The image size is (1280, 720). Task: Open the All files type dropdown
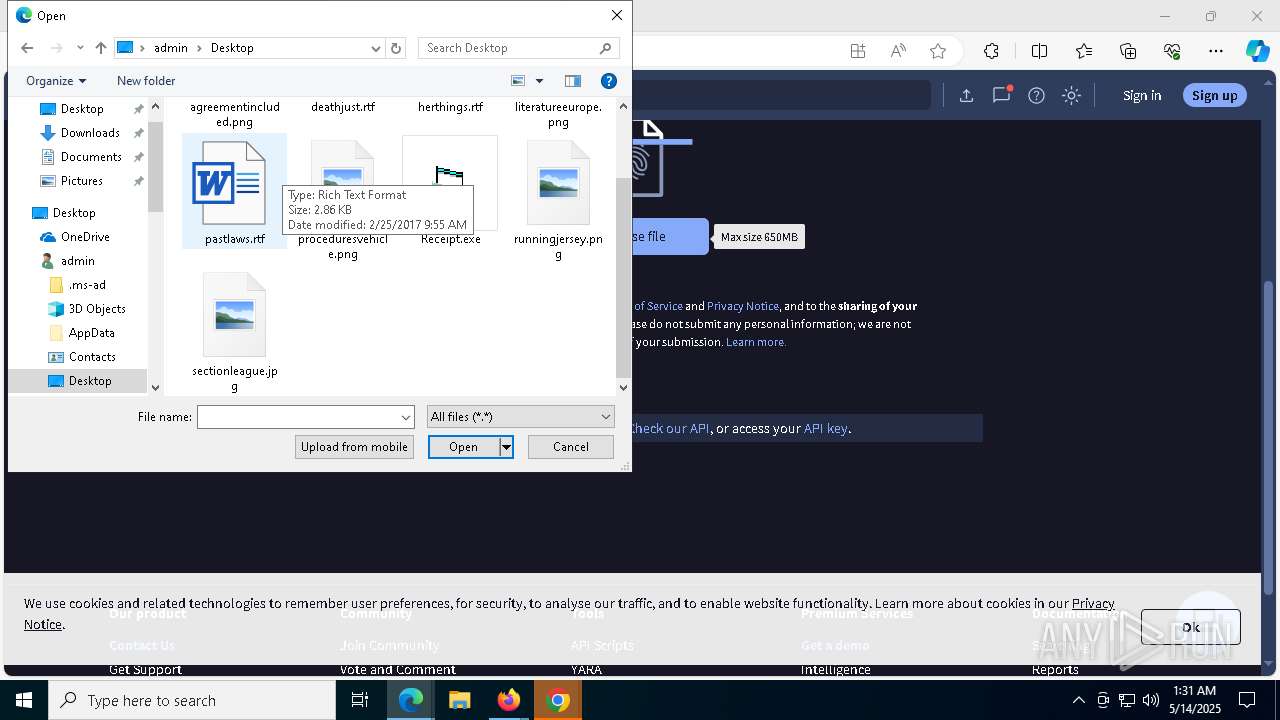(x=520, y=417)
